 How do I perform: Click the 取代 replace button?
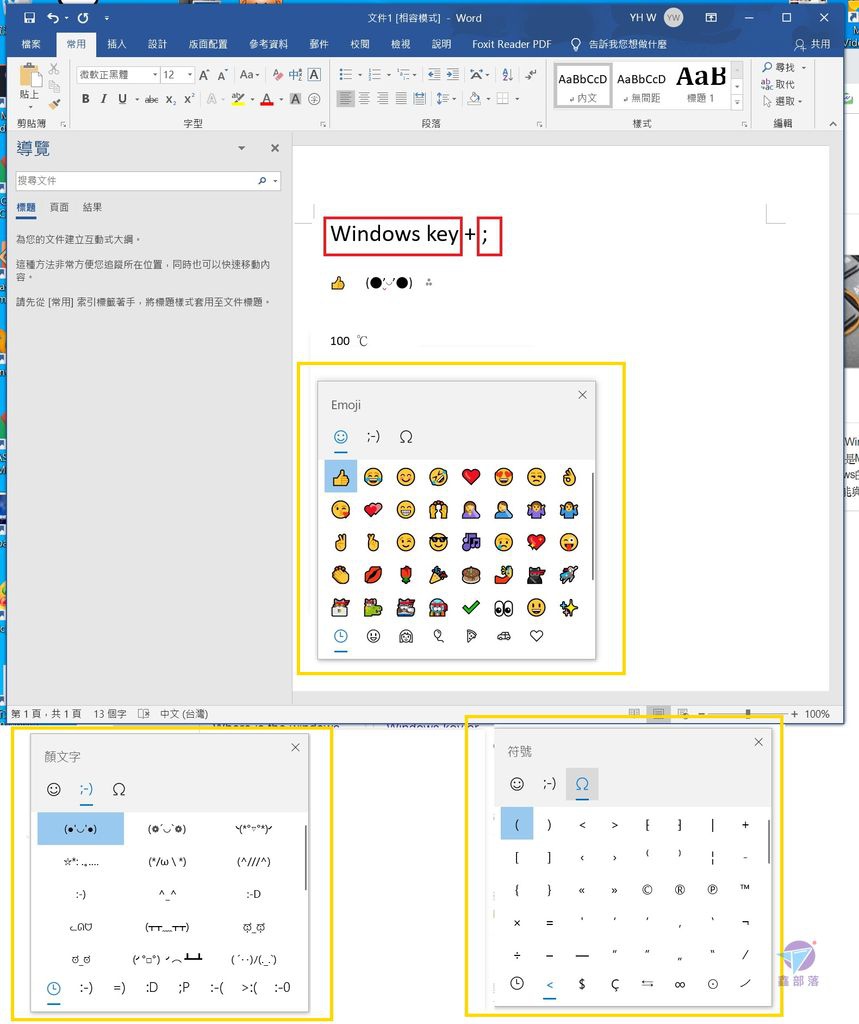pyautogui.click(x=778, y=84)
